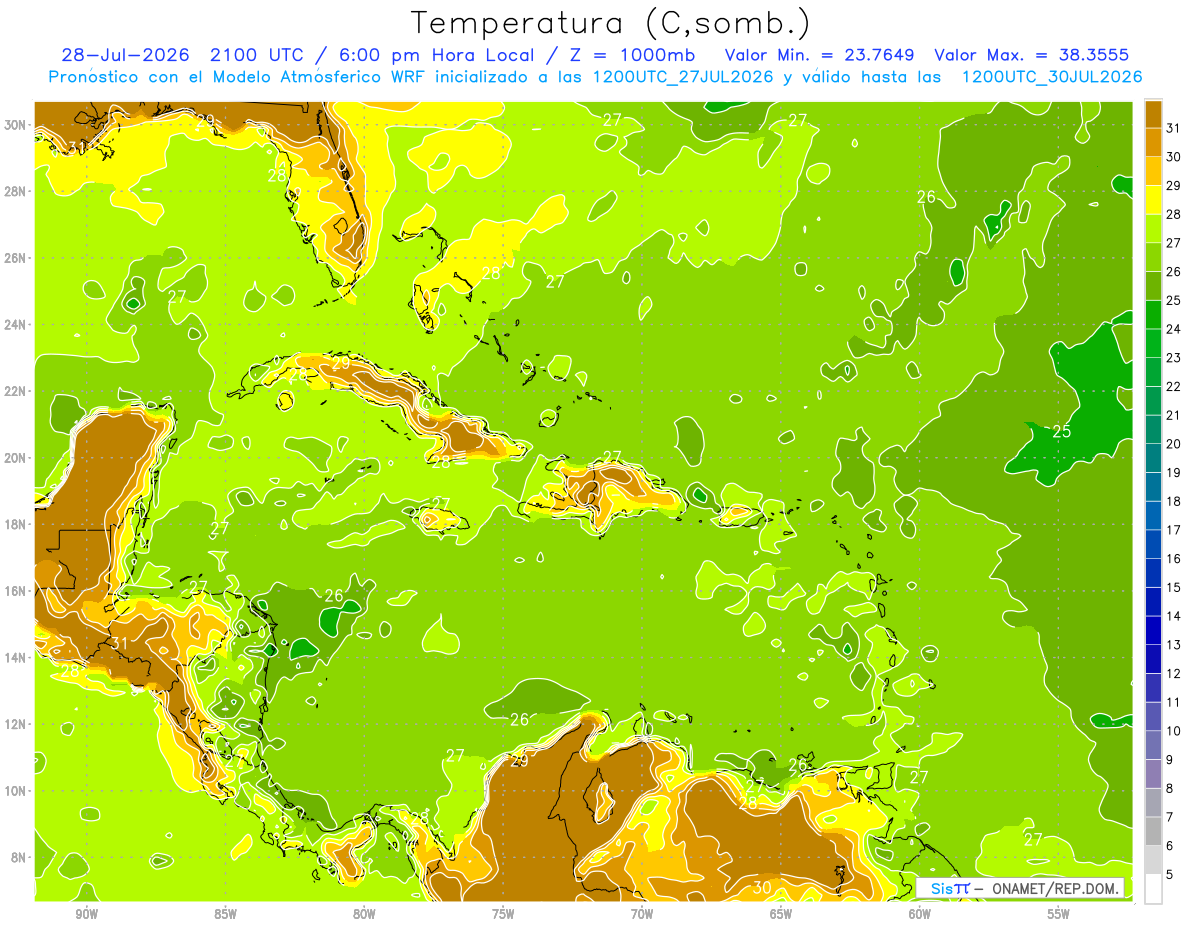Click the 18N latitude axis label
Viewport: 1200px width, 927px height.
pos(15,524)
